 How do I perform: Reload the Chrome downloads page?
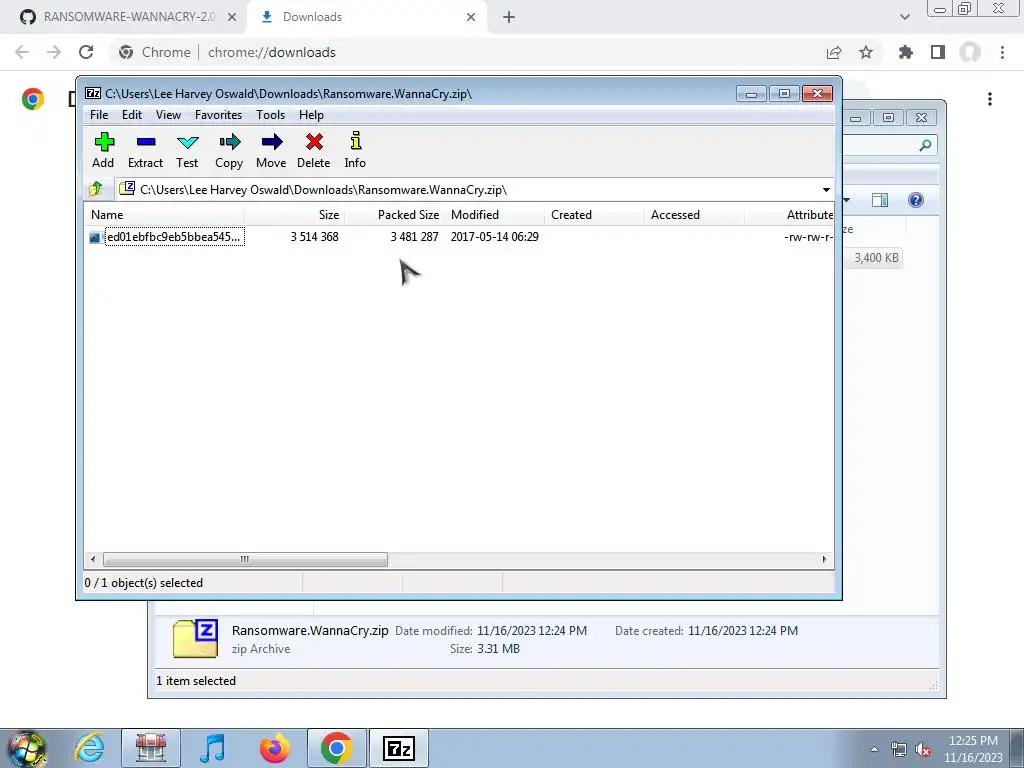pos(86,52)
